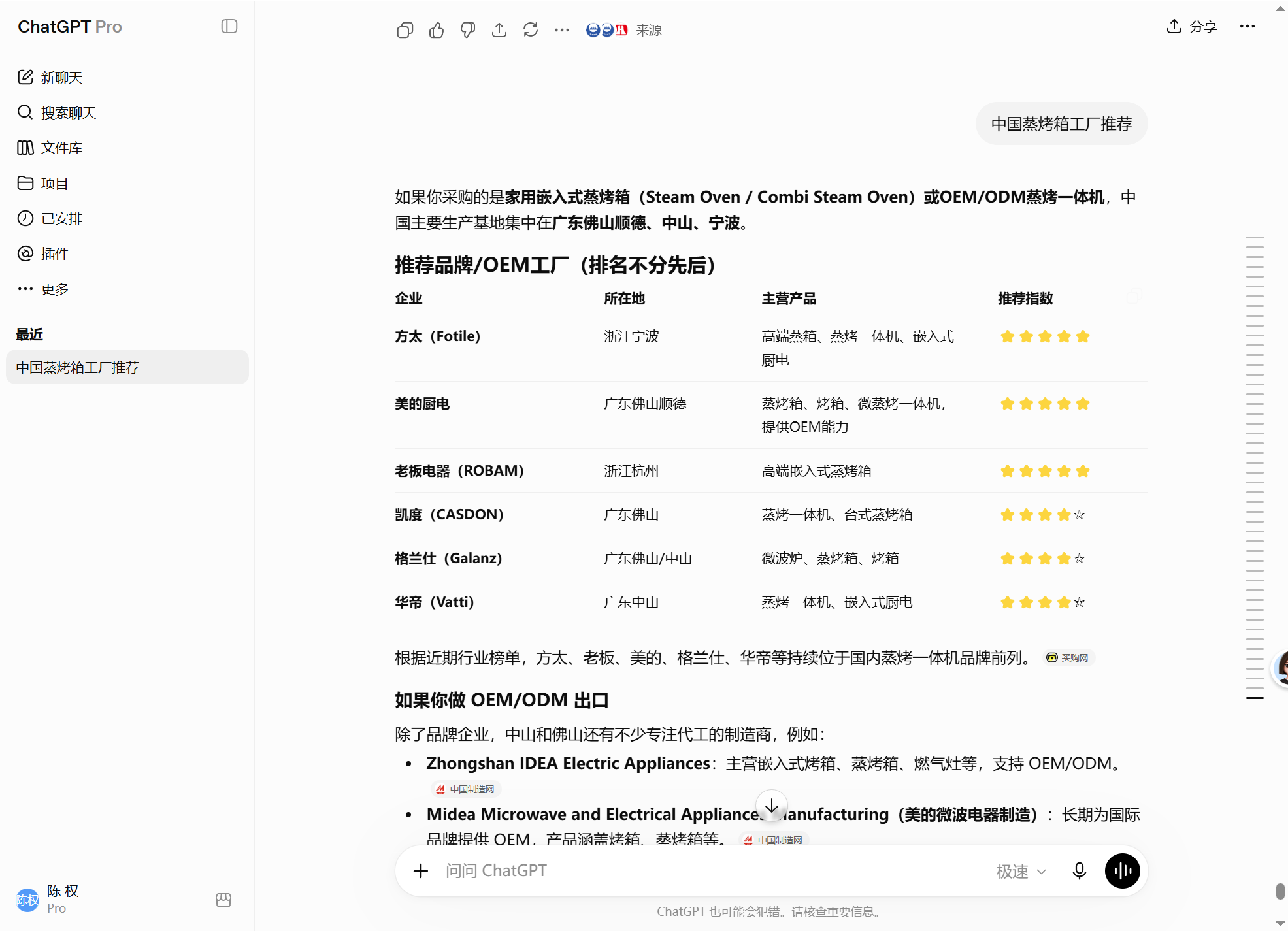Click the 广东佛山顺德 location cell
The height and width of the screenshot is (931, 1288).
click(x=645, y=404)
